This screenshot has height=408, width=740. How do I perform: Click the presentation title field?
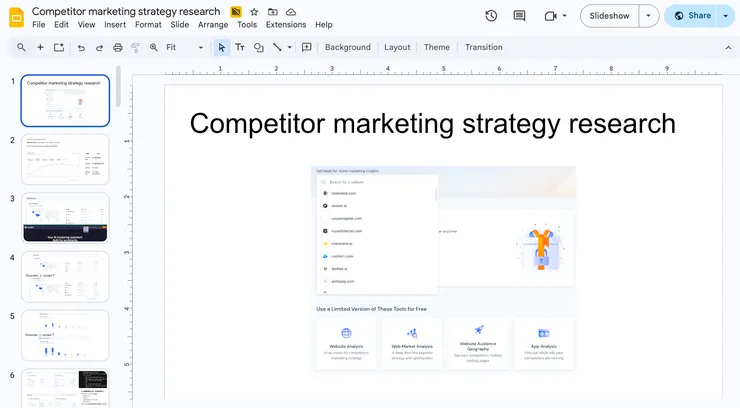(x=126, y=11)
